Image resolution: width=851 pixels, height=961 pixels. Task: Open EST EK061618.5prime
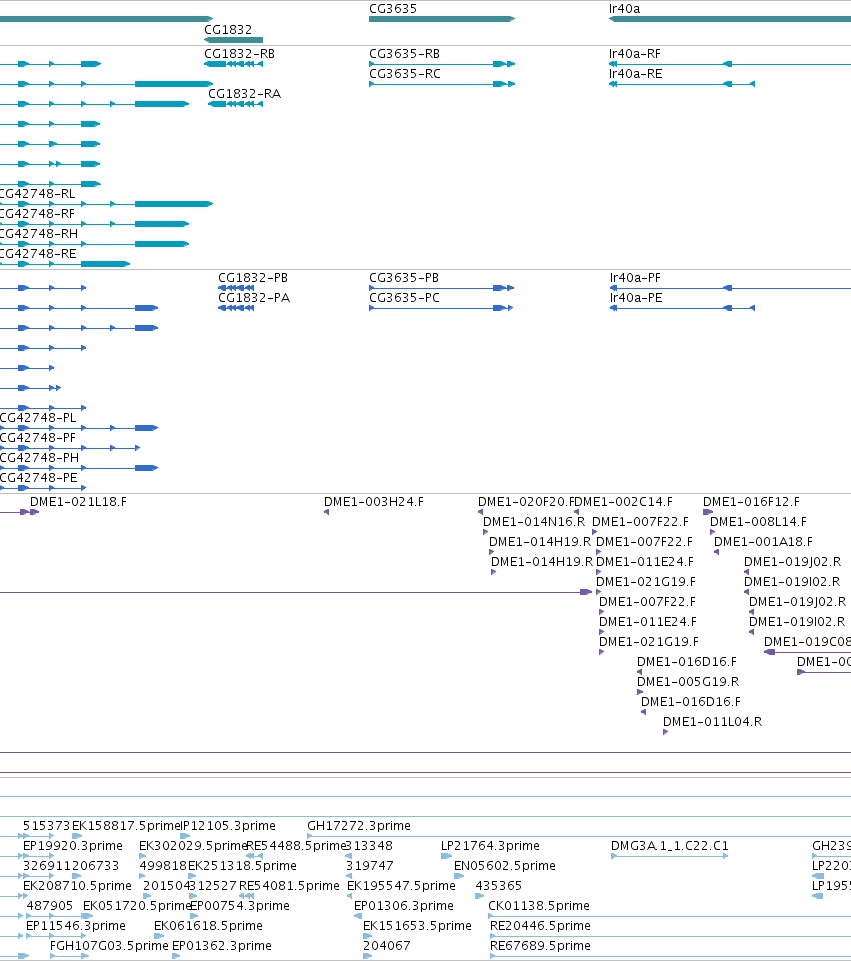tap(208, 925)
